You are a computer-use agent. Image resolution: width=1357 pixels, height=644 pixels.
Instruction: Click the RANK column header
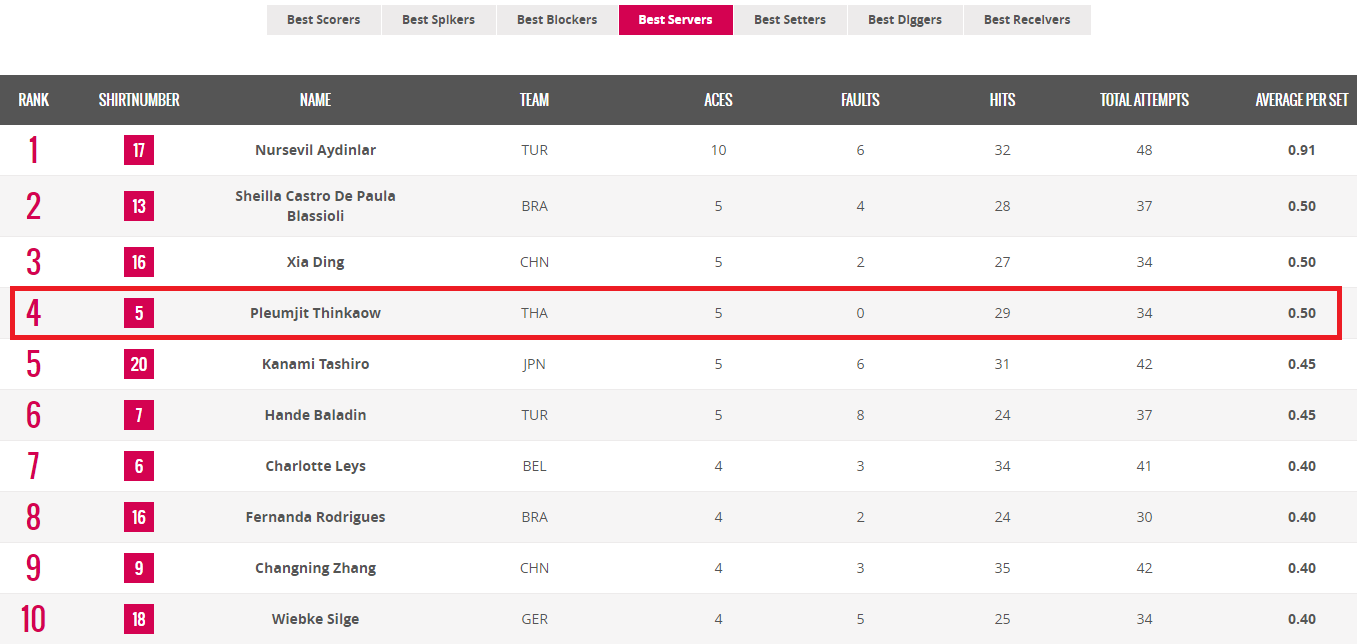pyautogui.click(x=33, y=100)
